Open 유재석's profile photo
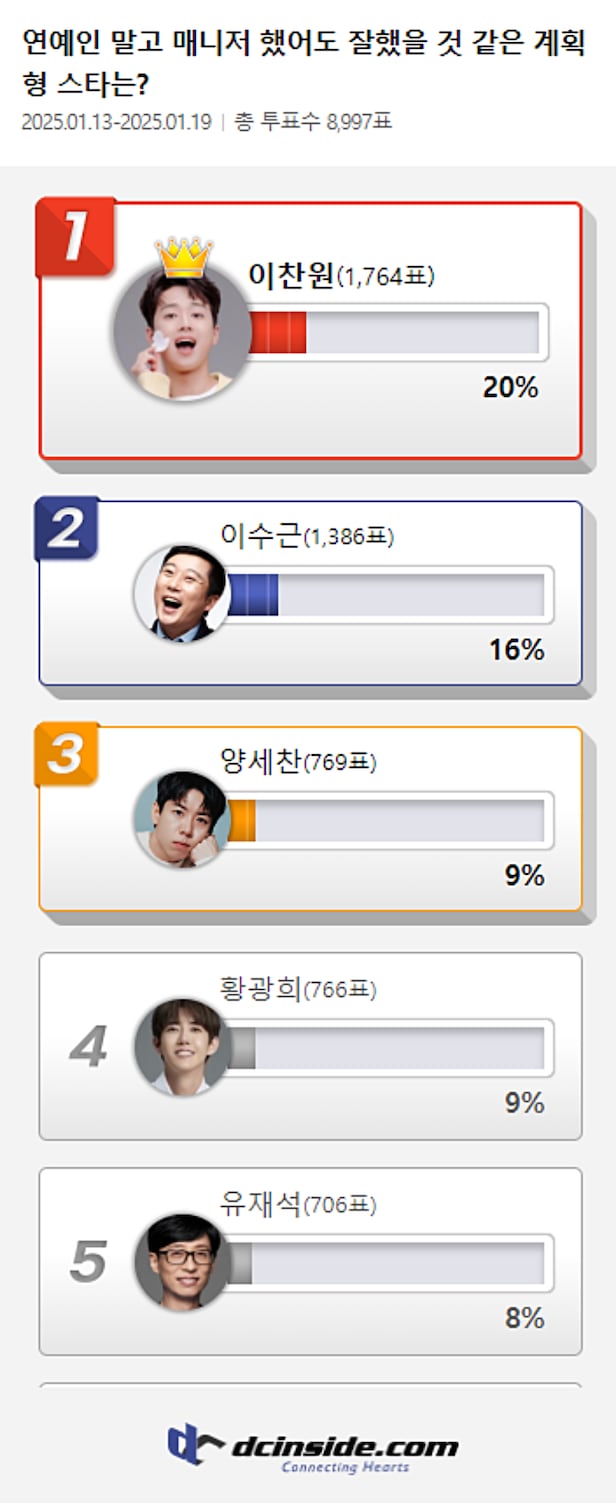616x1503 pixels. (x=181, y=1262)
